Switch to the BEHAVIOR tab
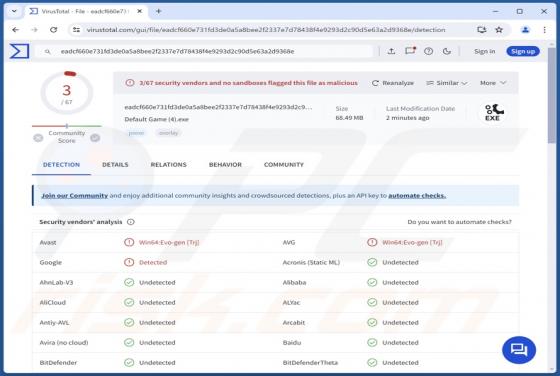This screenshot has width=560, height=376. (x=225, y=165)
